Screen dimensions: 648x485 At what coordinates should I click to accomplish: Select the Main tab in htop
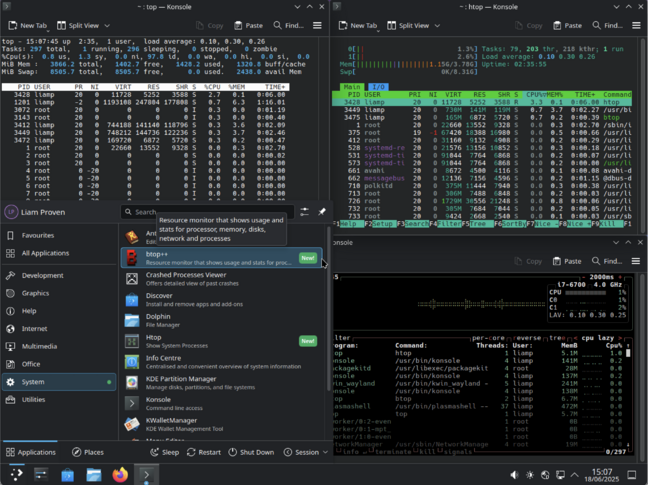[x=352, y=87]
